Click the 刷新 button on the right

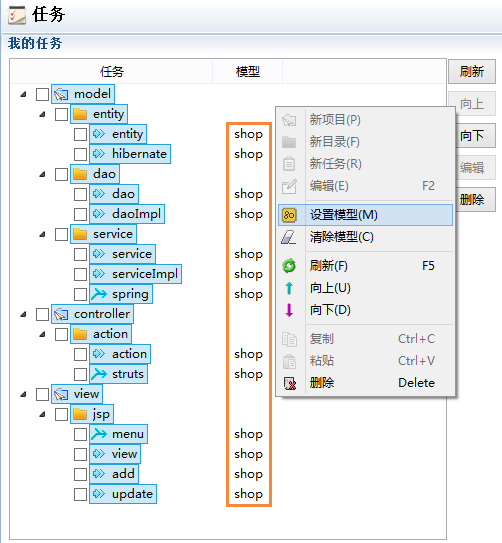tap(472, 71)
